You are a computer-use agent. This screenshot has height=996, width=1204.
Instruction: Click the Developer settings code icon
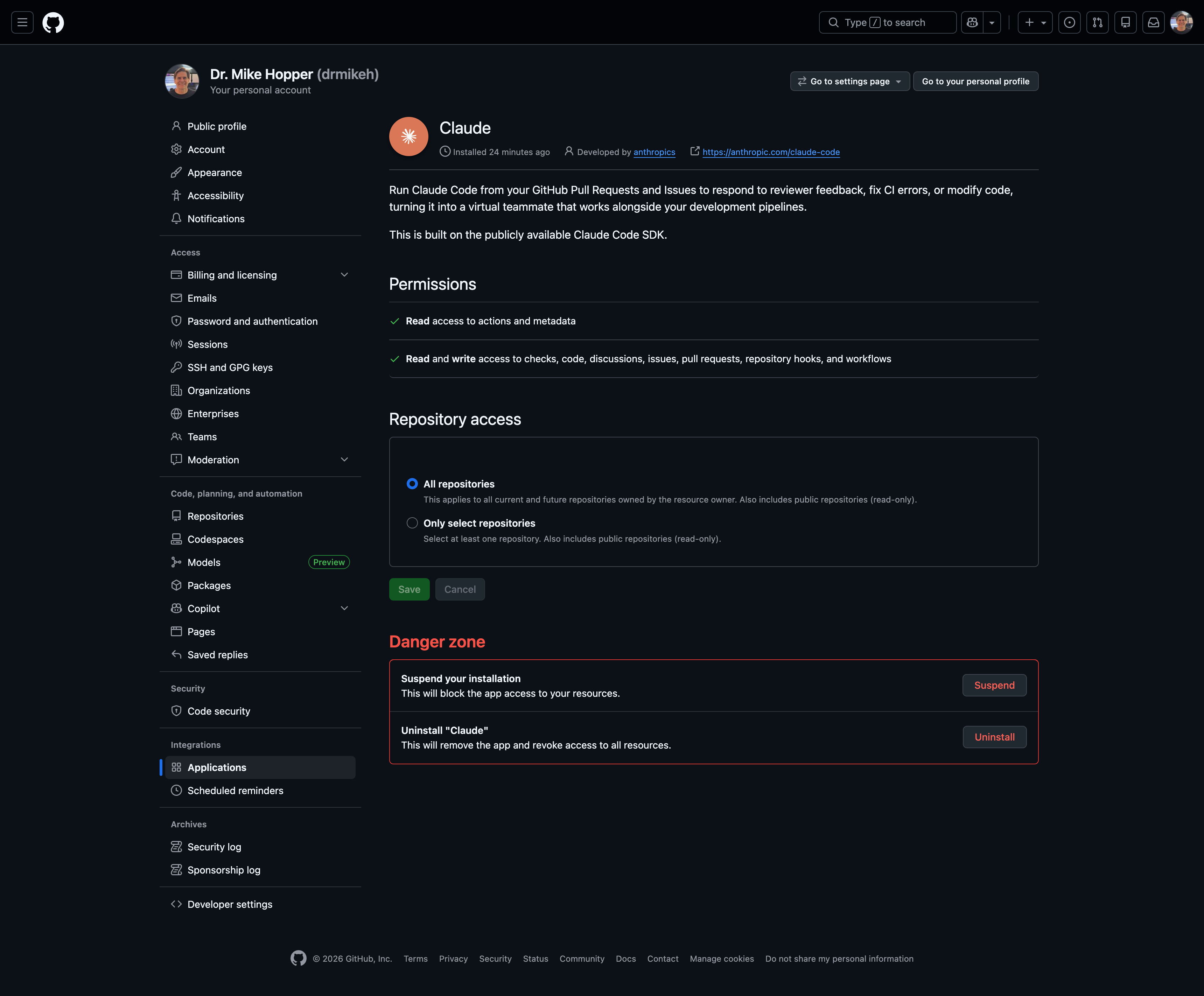pos(177,904)
